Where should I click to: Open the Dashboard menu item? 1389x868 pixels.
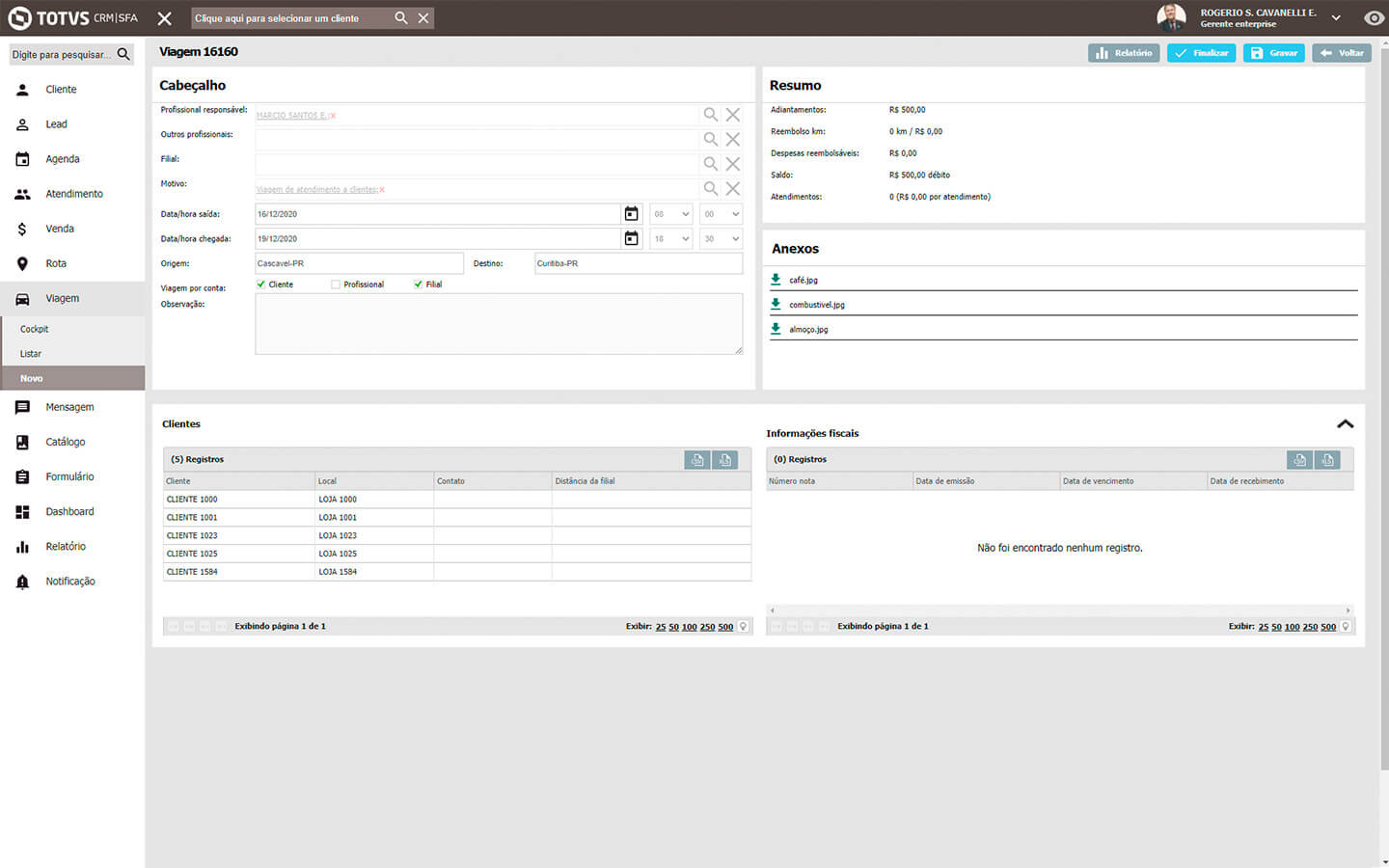[x=69, y=512]
